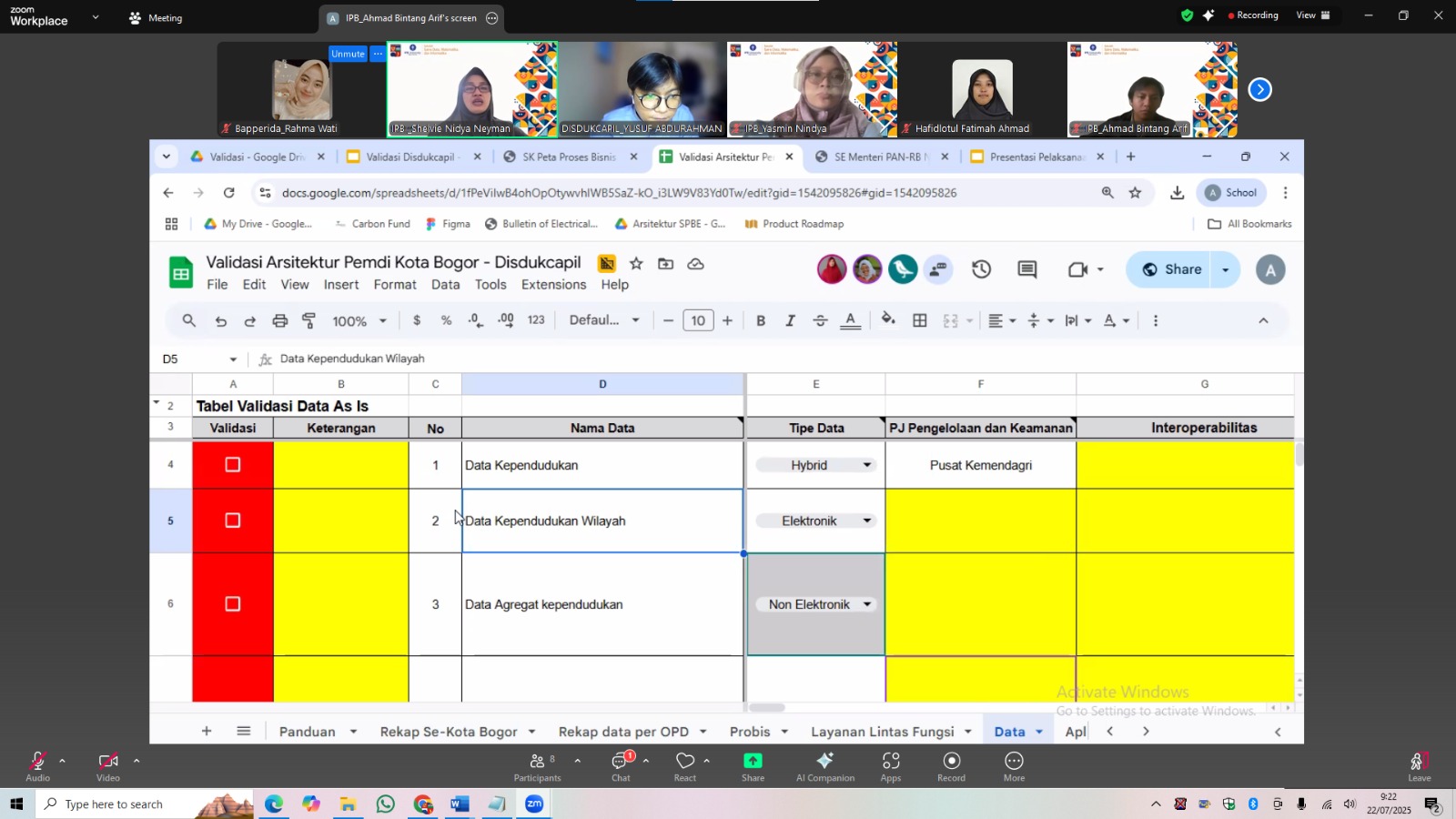Screen dimensions: 1456x819
Task: Open the fill color picker
Action: pyautogui.click(x=888, y=320)
